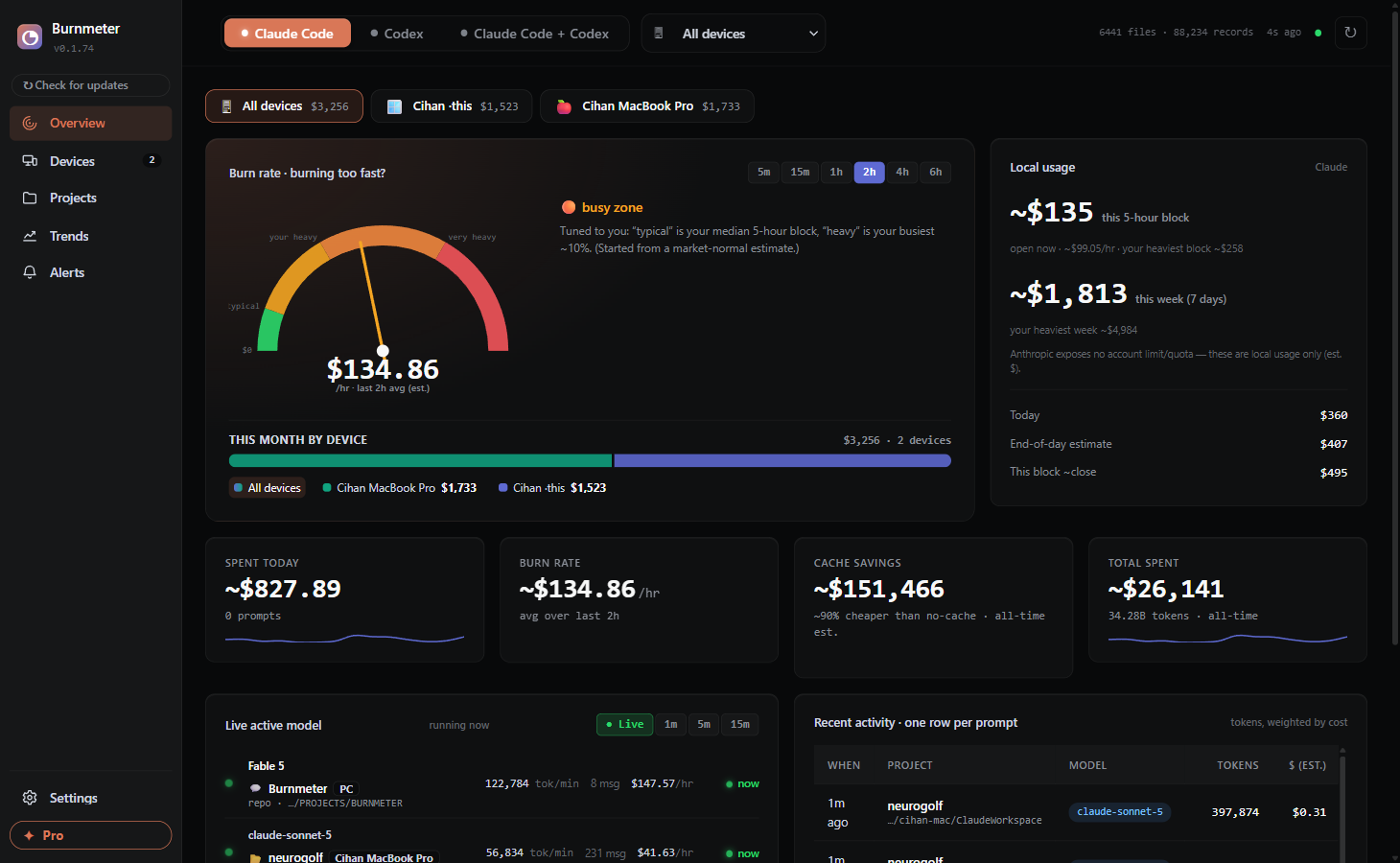Select the Claude Code + Codex toggle
Screen dimensions: 1400x863
(535, 33)
